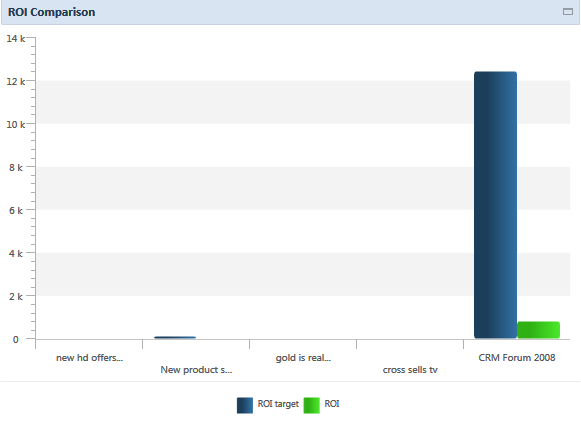Click the '12 k' y-axis value
This screenshot has width=581, height=422.
pos(16,82)
